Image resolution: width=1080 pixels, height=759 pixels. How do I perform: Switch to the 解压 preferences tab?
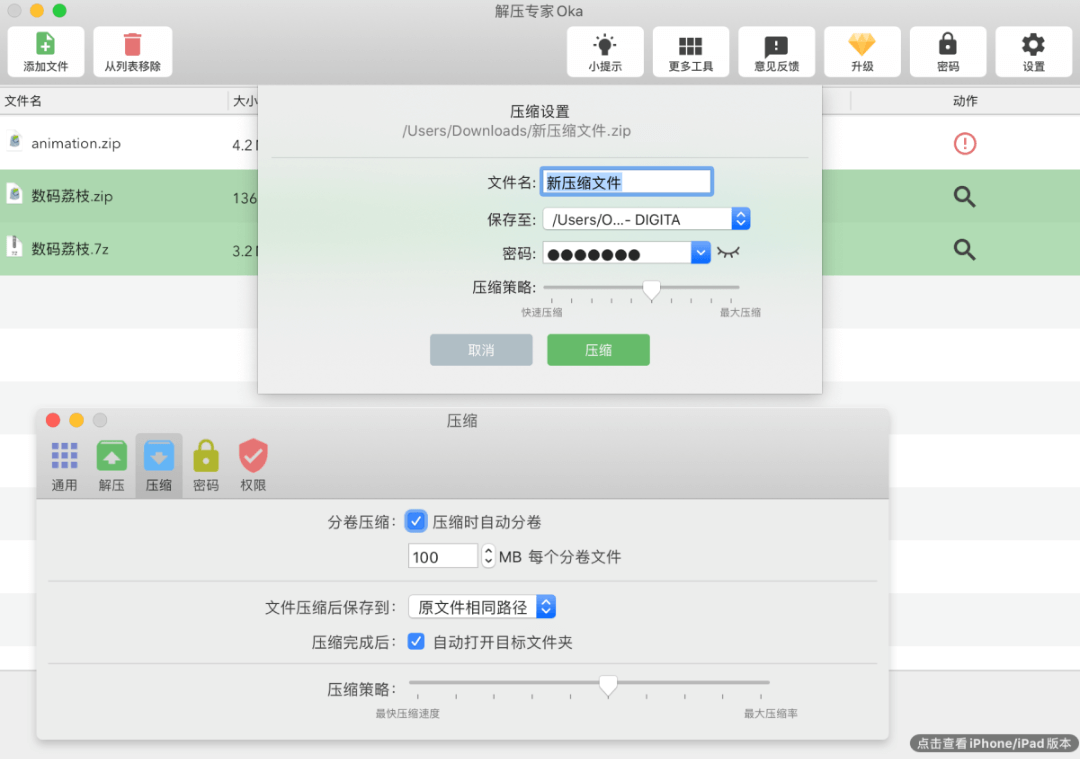click(x=111, y=466)
